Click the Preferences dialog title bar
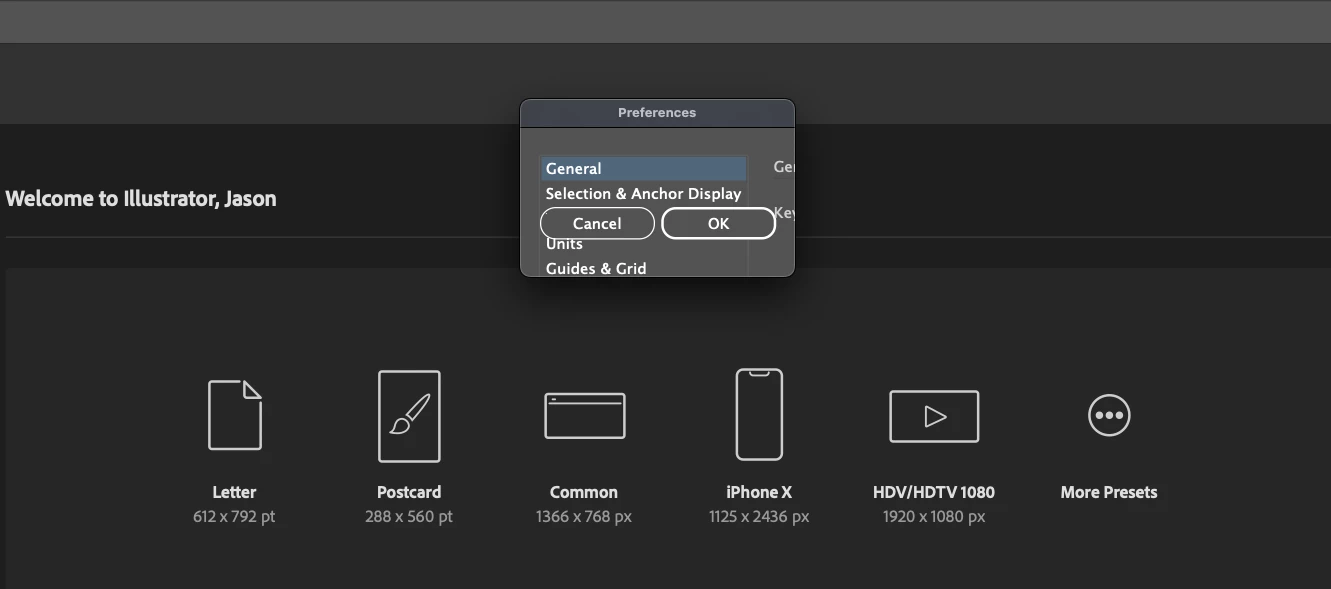This screenshot has height=589, width=1331. point(657,113)
